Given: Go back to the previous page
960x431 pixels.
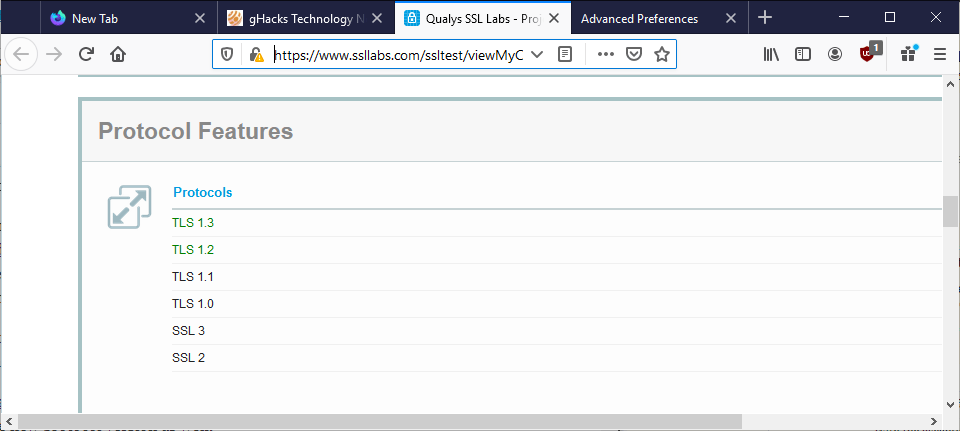Looking at the screenshot, I should [21, 54].
